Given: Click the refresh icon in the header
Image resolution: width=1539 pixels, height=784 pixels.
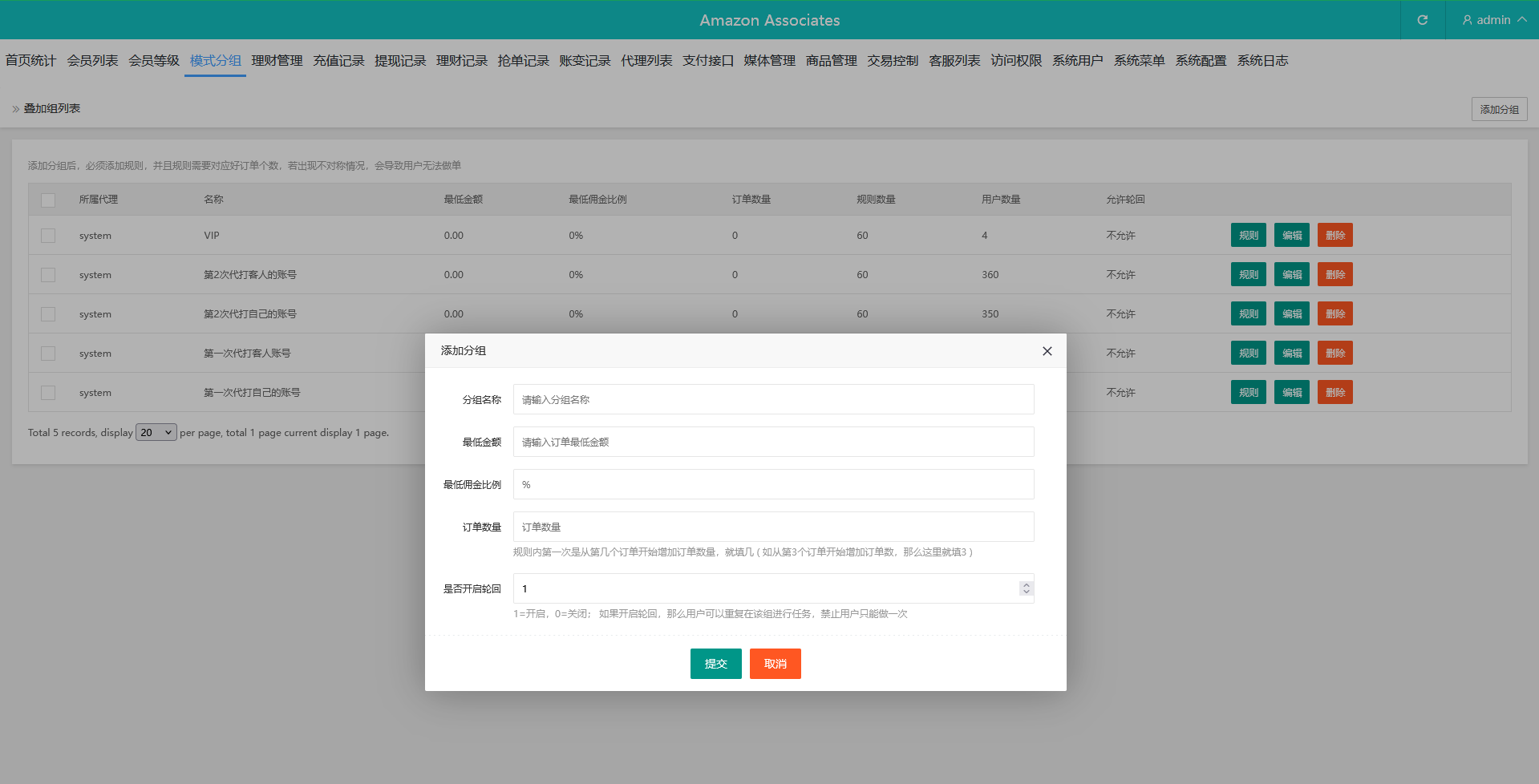Looking at the screenshot, I should coord(1422,20).
